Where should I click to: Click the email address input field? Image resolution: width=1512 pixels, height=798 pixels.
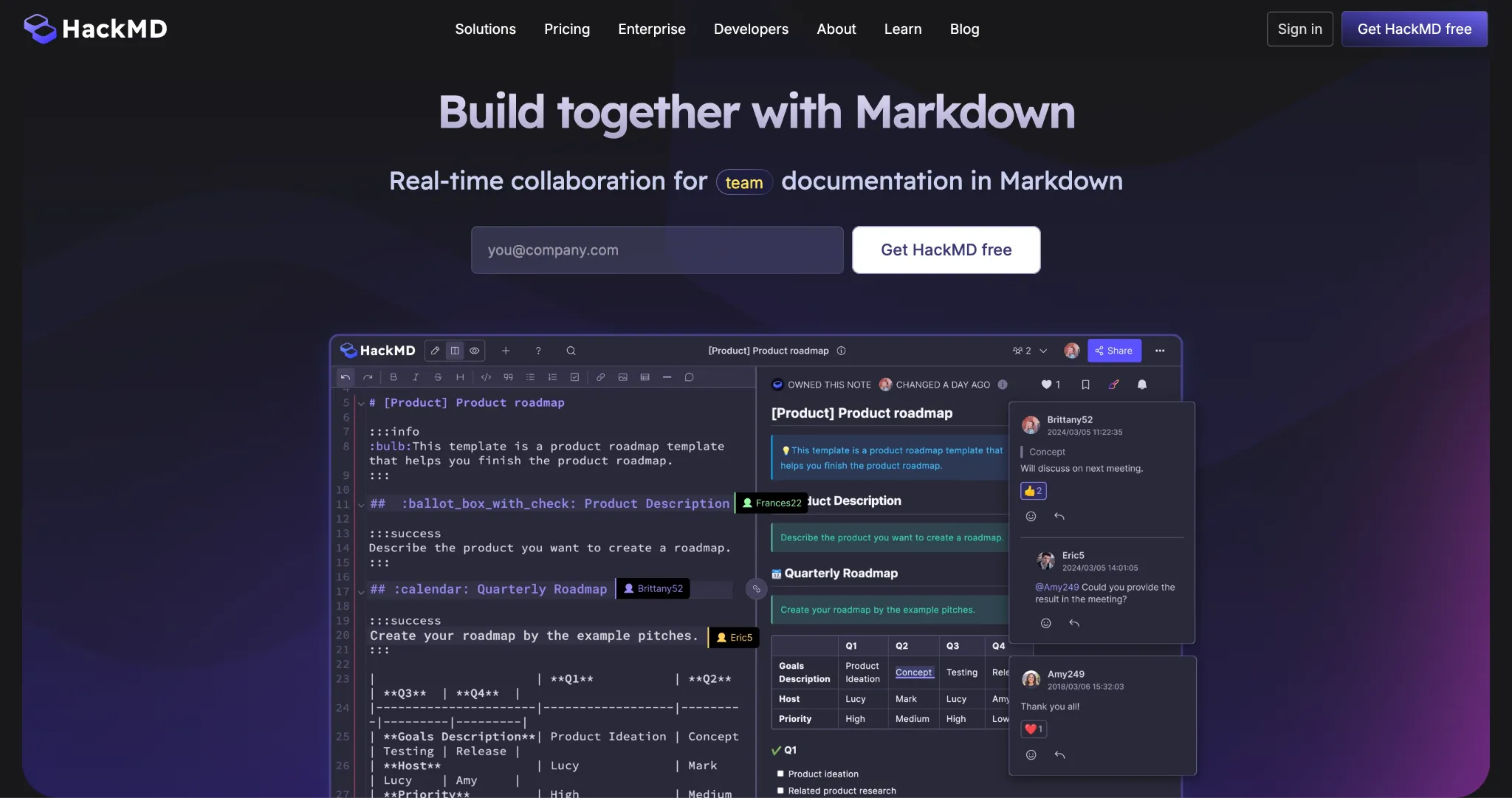pyautogui.click(x=656, y=250)
